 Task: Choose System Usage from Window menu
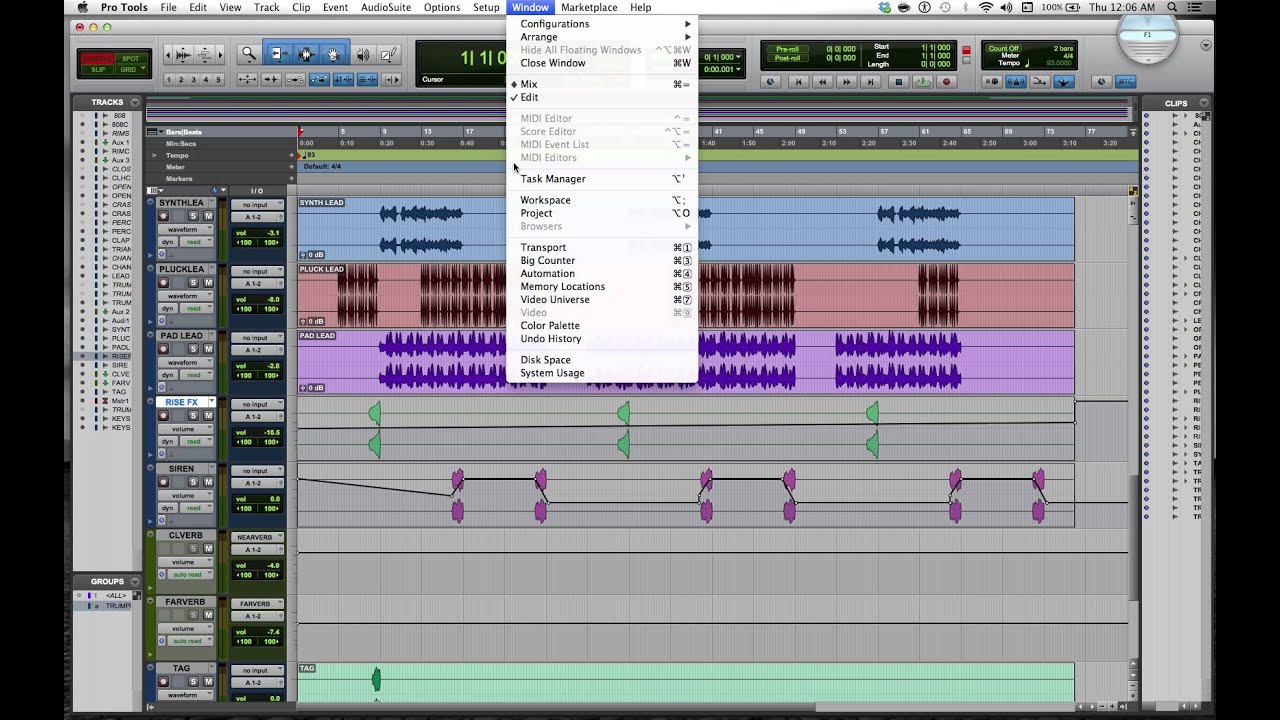pos(601,373)
